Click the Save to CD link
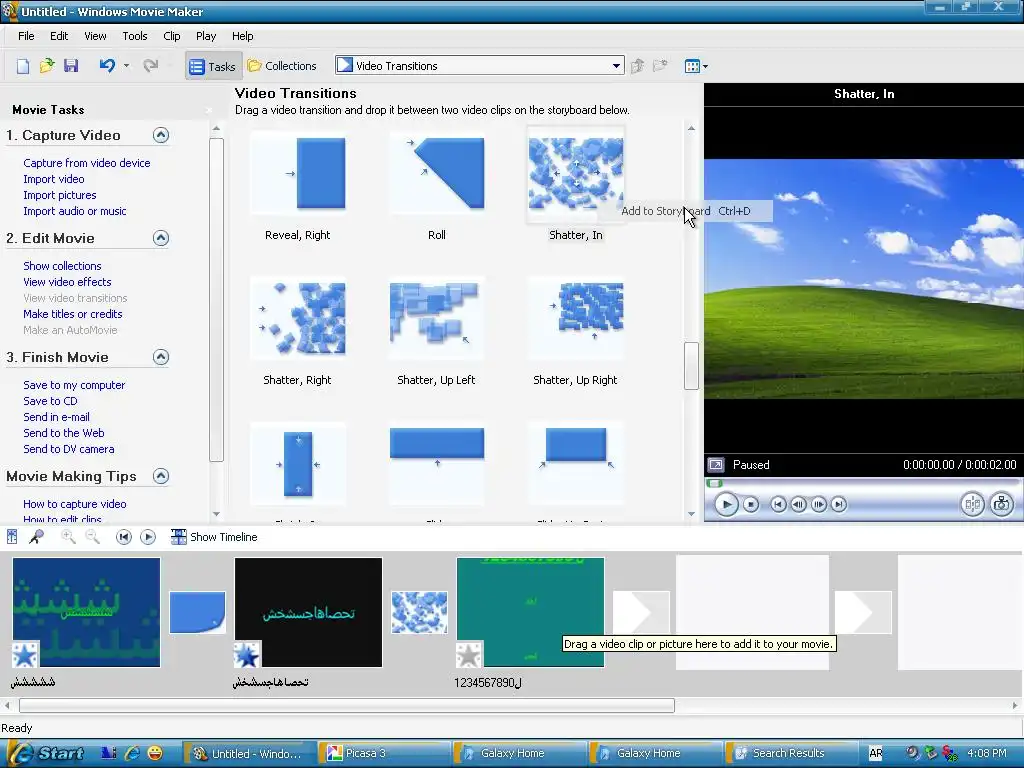 (x=50, y=401)
